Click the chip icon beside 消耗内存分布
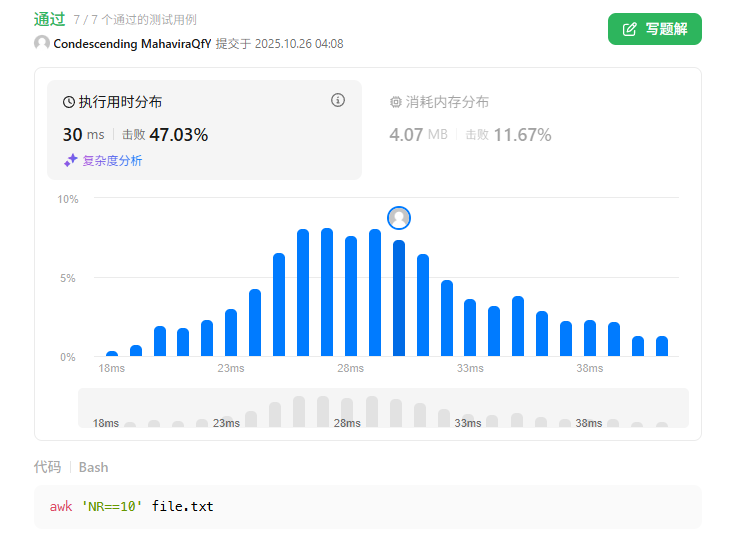 coord(395,102)
